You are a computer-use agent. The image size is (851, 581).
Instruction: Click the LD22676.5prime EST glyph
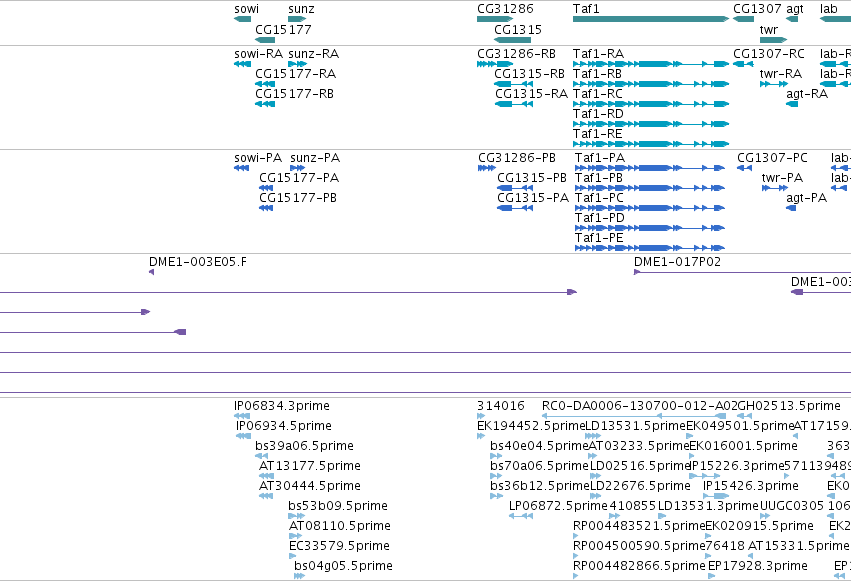click(x=595, y=496)
